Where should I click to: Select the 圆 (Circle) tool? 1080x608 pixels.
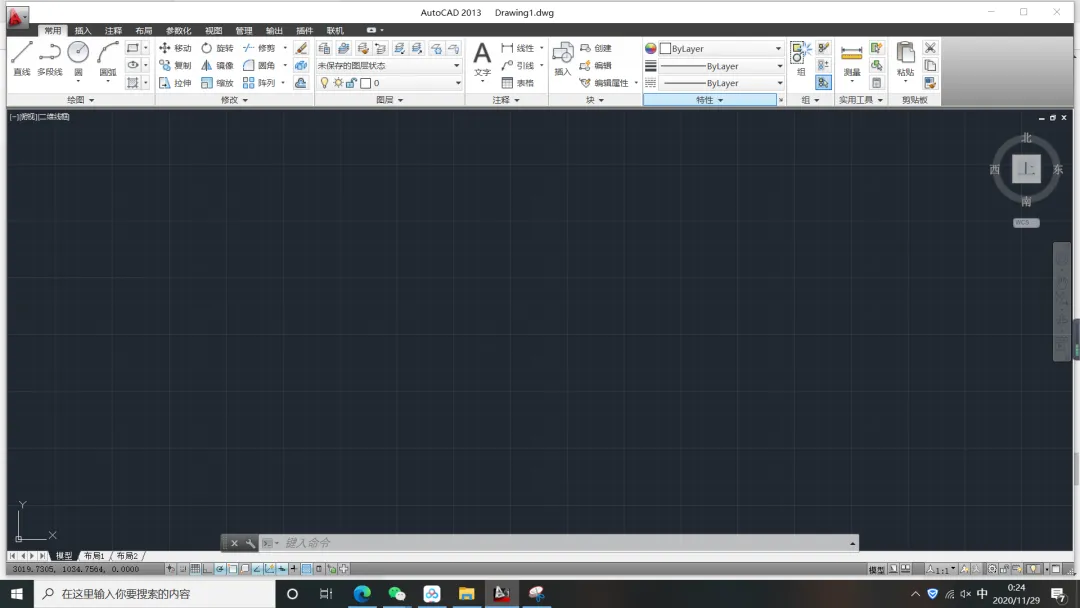tap(78, 59)
